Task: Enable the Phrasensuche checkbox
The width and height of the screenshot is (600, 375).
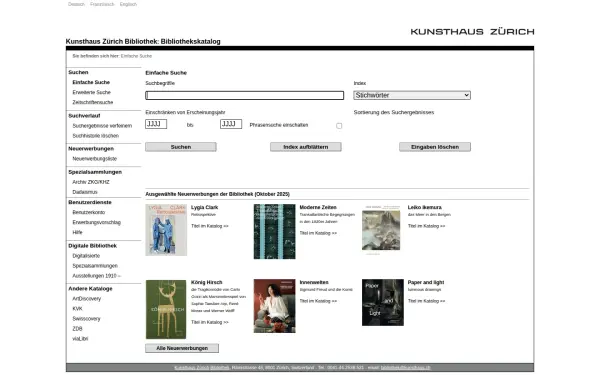Action: (339, 126)
